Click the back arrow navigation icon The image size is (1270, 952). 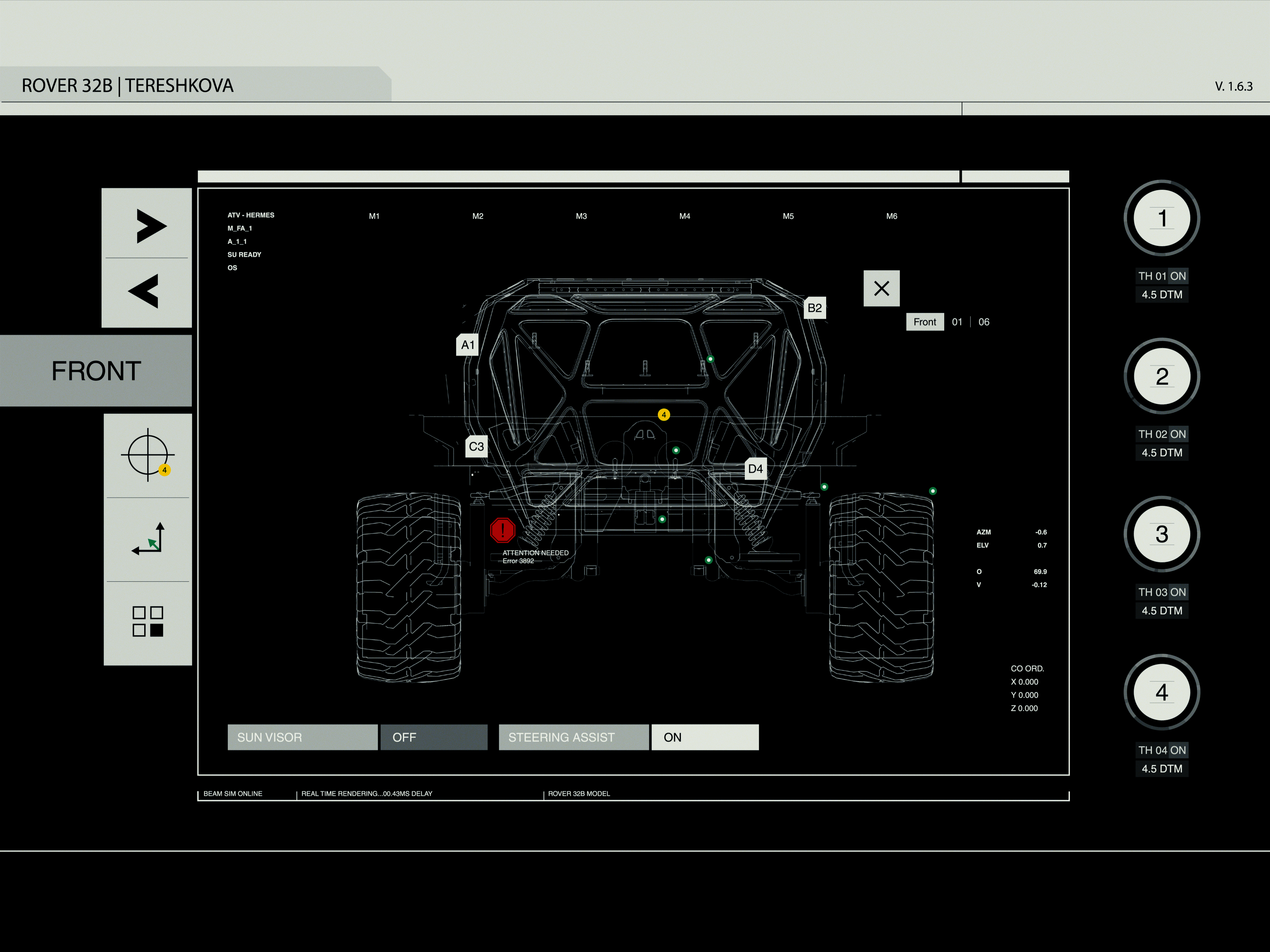click(144, 291)
